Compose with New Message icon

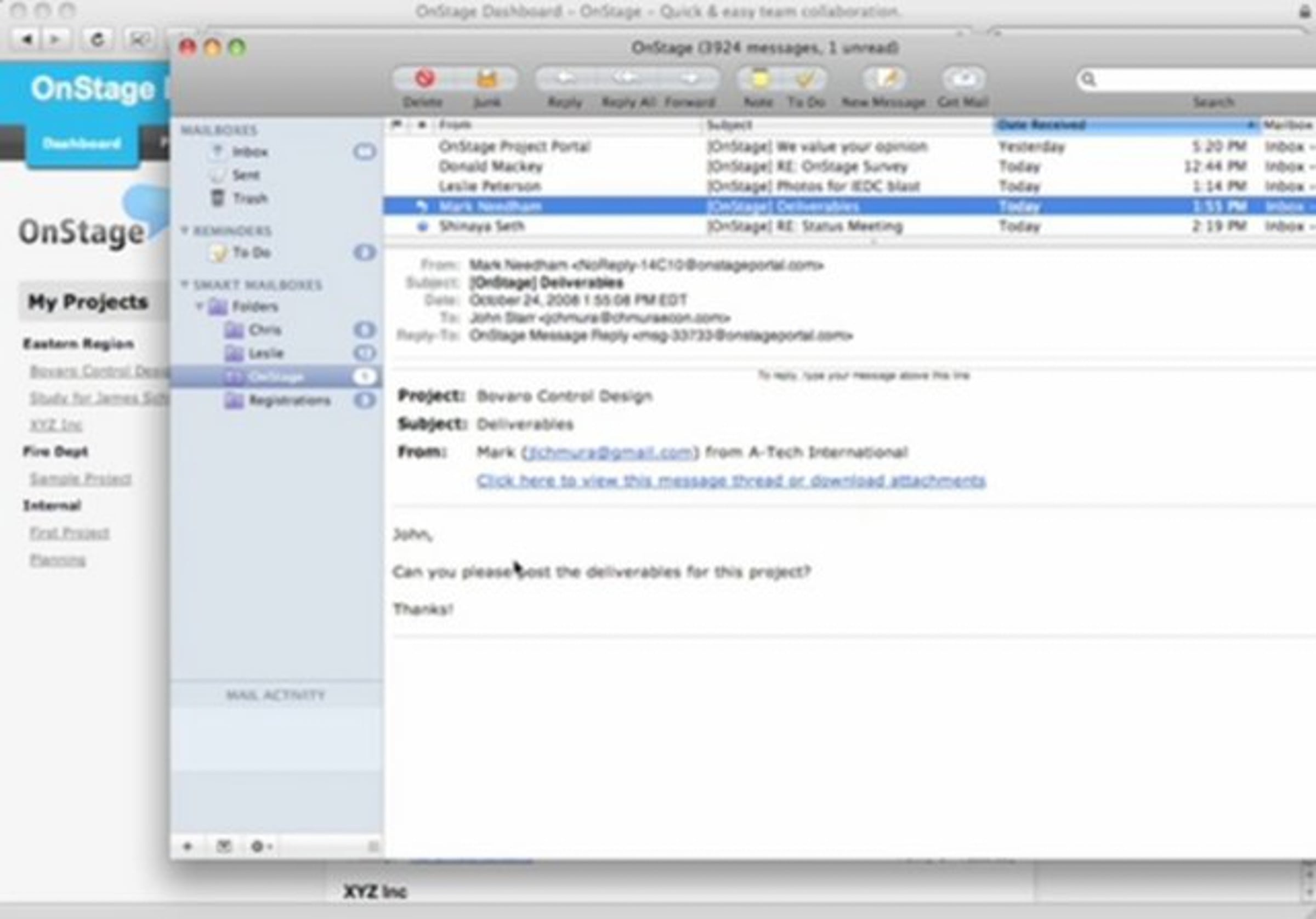pyautogui.click(x=884, y=78)
